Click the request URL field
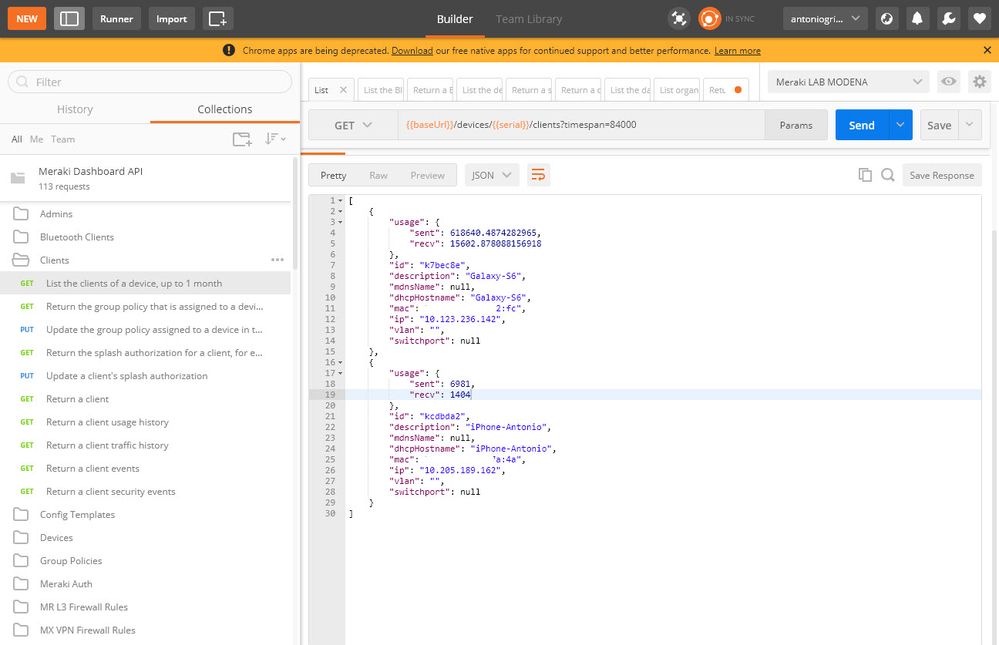Viewport: 999px width, 645px height. pyautogui.click(x=581, y=125)
